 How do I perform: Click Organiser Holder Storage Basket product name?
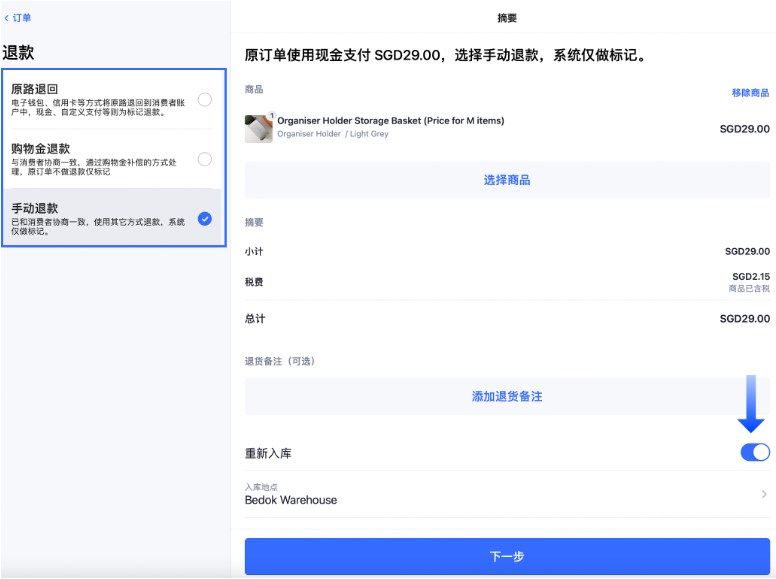[x=390, y=121]
